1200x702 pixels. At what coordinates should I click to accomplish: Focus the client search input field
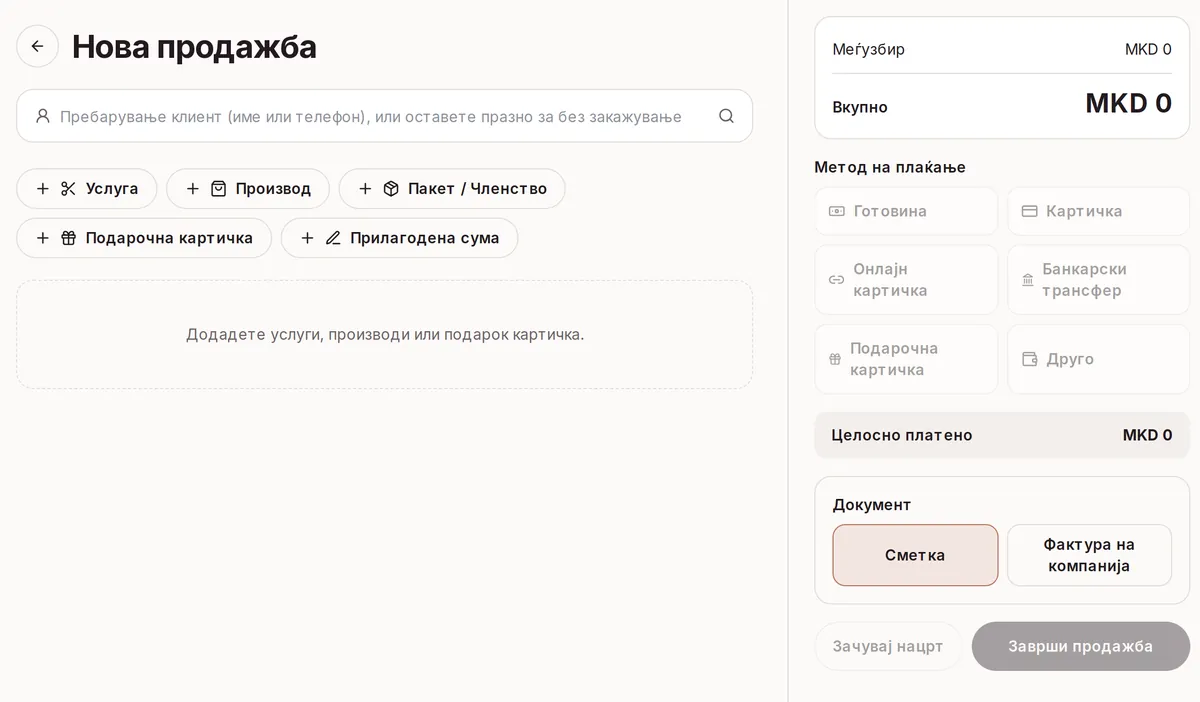click(x=384, y=116)
